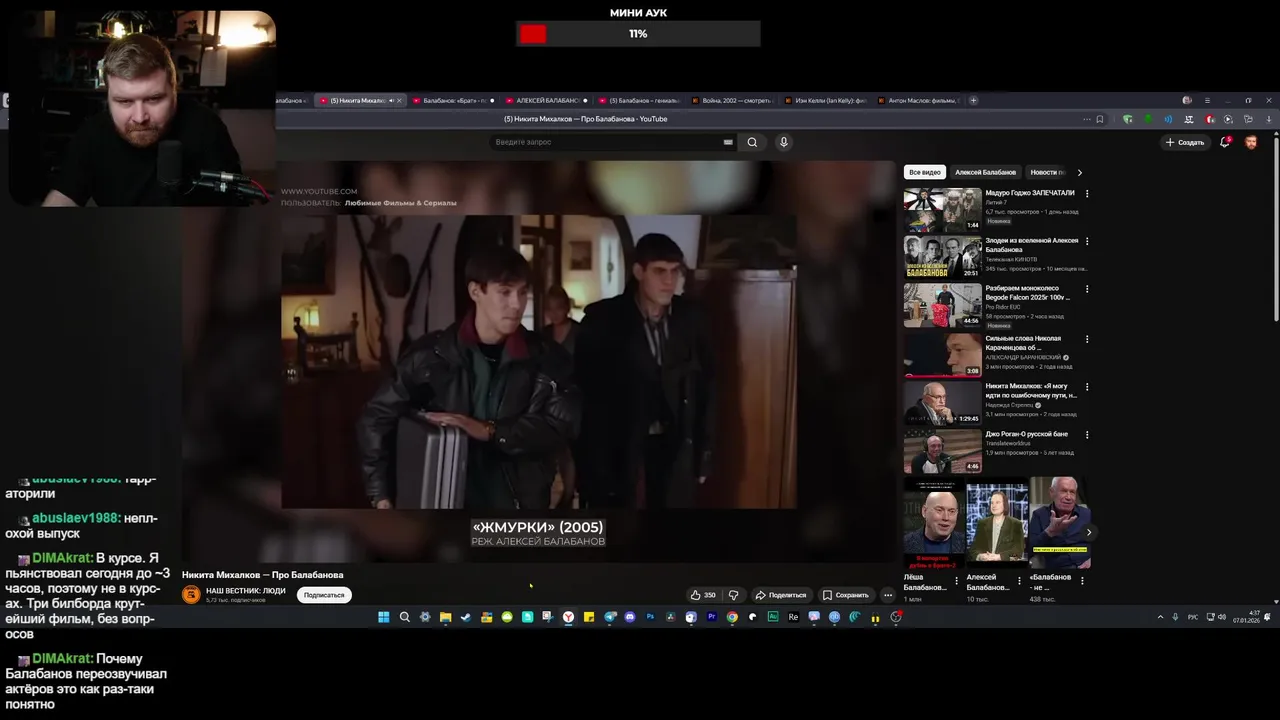Open 'Мадуро Годжо ЗАПЕЧАТАЛИ' thumbnail
This screenshot has width=1280, height=720.
pos(943,208)
